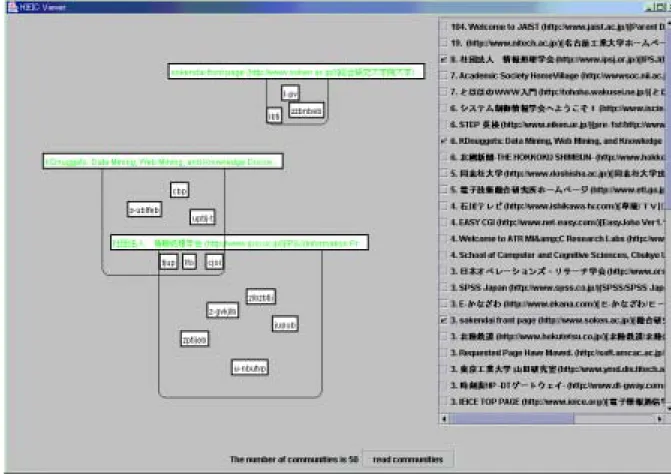The width and height of the screenshot is (671, 474).
Task: Select the Requested Page Have Moved row
Action: (x=552, y=353)
